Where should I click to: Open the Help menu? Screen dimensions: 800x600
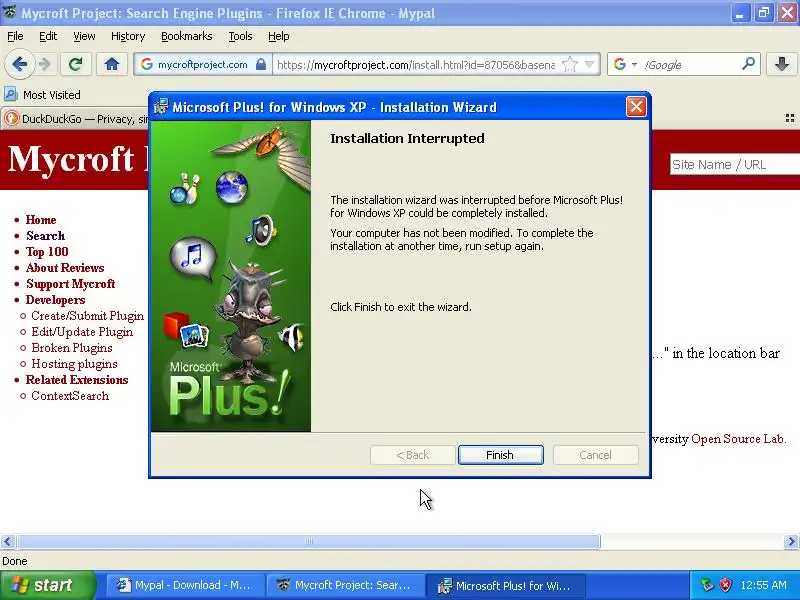[279, 36]
